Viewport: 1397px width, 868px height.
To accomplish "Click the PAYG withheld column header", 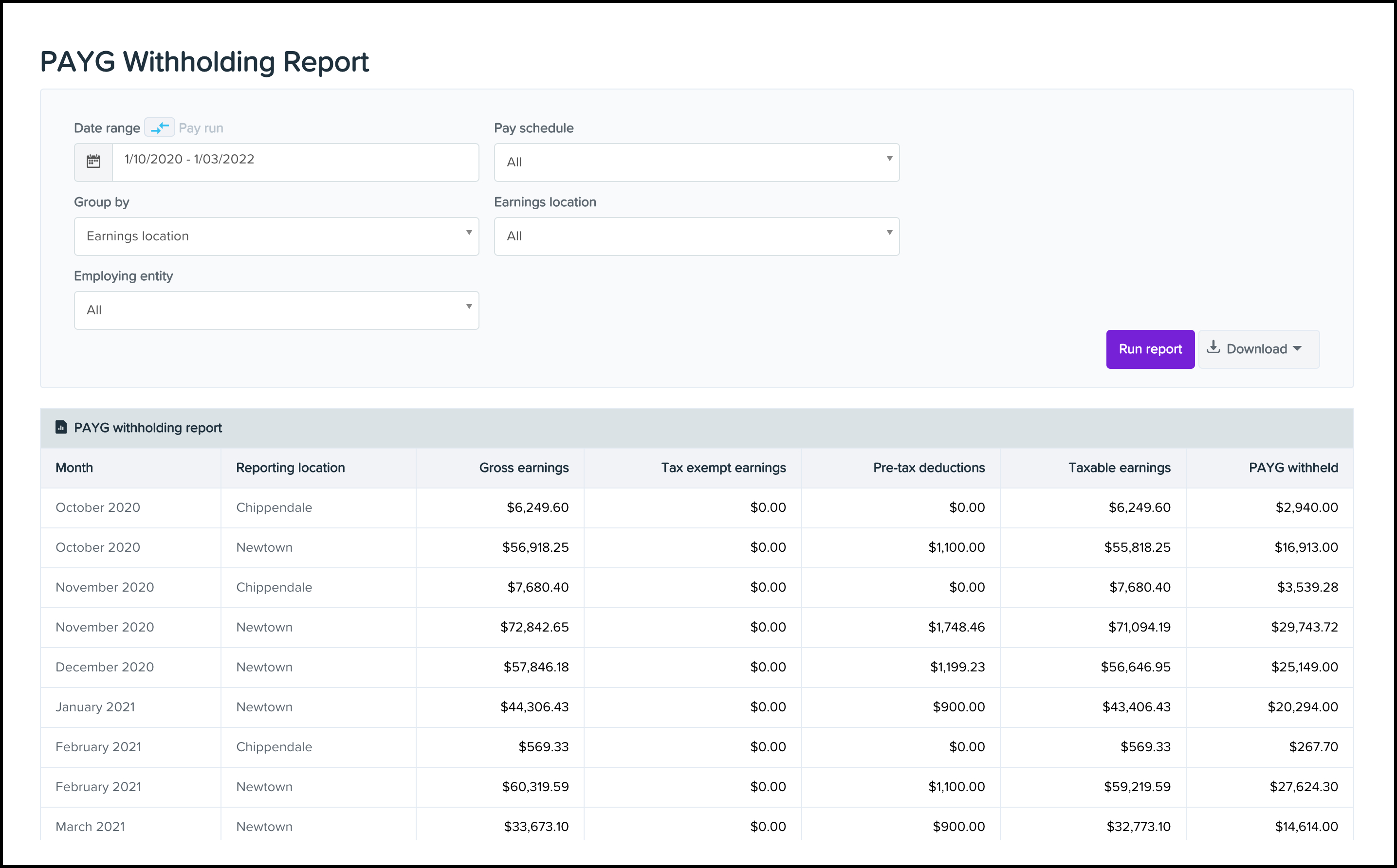I will tap(1293, 468).
